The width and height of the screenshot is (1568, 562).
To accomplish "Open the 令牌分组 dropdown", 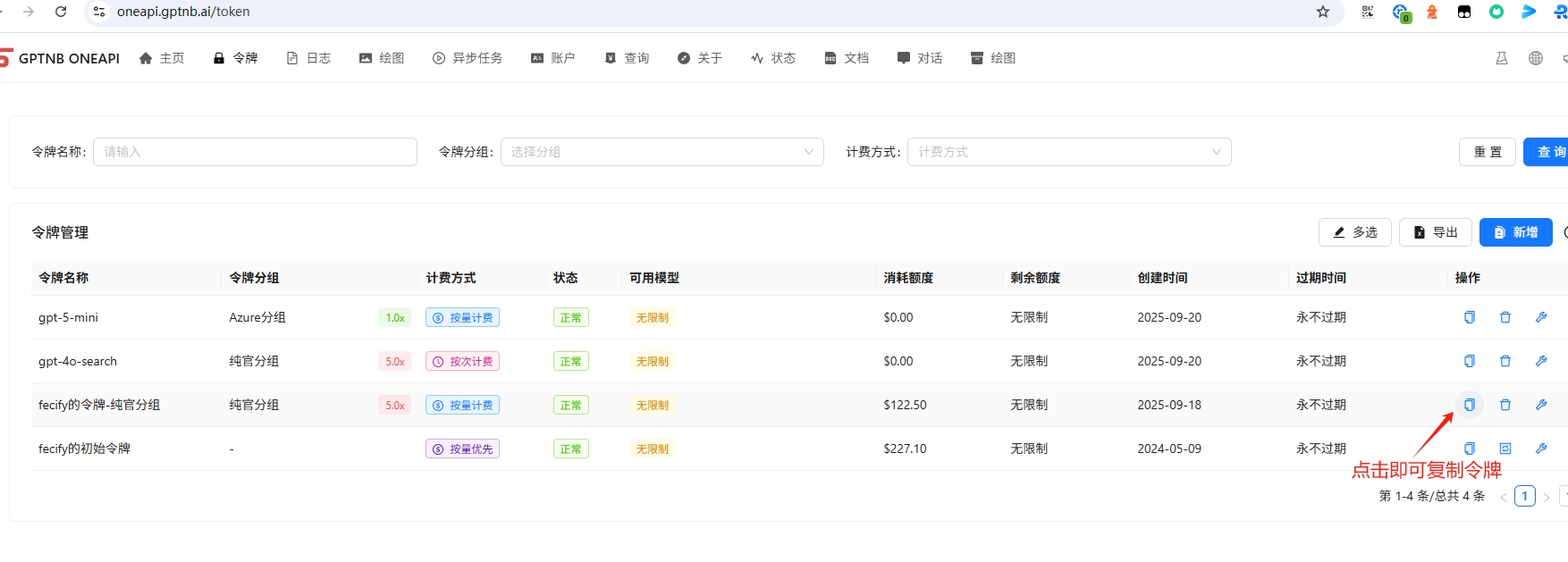I will 662,152.
